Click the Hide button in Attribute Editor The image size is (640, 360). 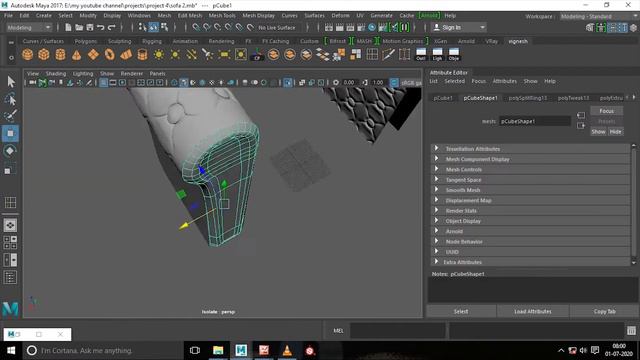point(616,131)
